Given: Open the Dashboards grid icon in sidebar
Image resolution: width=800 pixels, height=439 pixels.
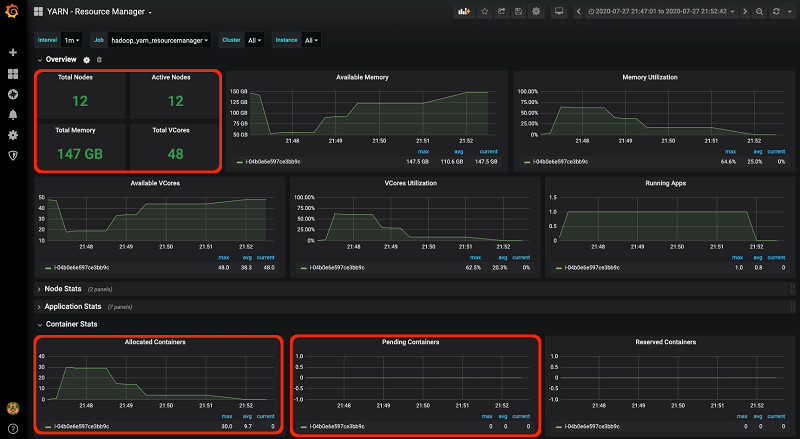Looking at the screenshot, I should click(13, 74).
